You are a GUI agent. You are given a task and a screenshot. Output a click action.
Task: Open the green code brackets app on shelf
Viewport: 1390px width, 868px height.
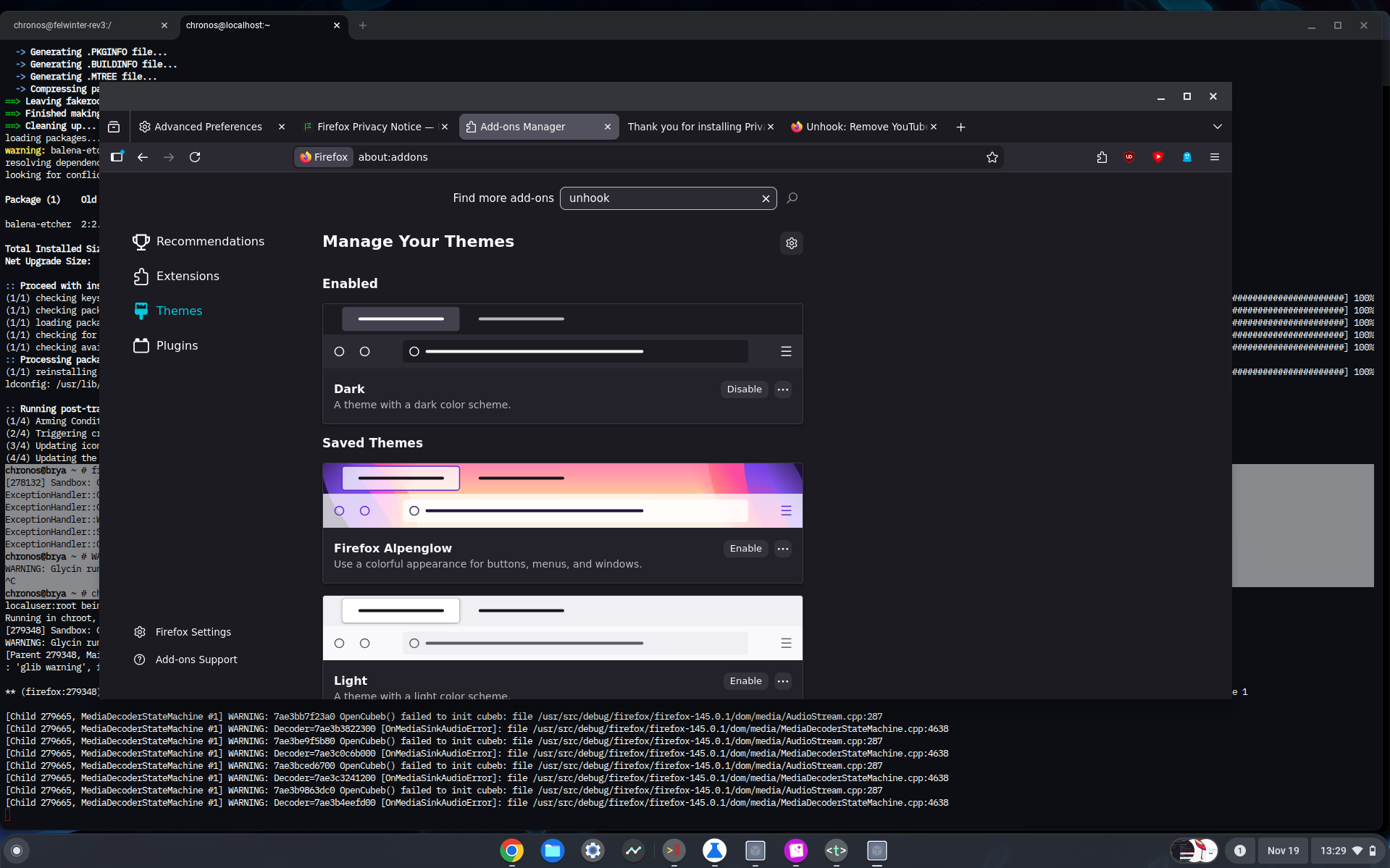coord(837,851)
